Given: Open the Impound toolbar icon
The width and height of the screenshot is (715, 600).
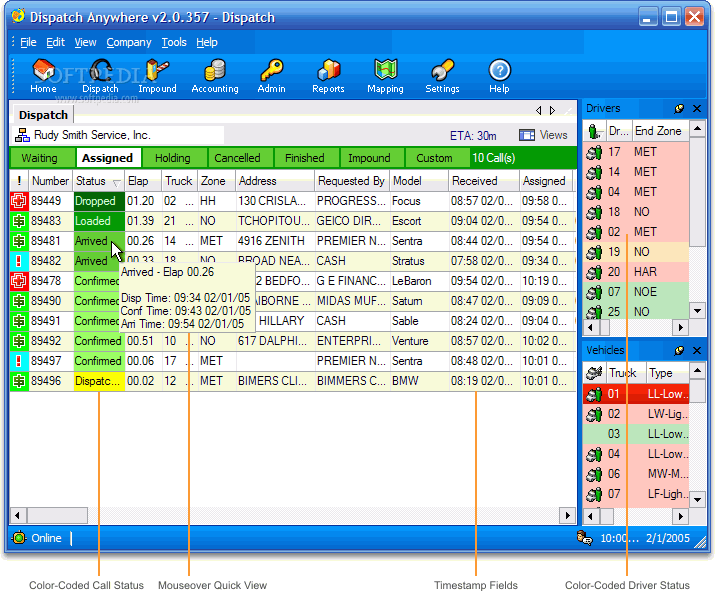Looking at the screenshot, I should pyautogui.click(x=157, y=76).
